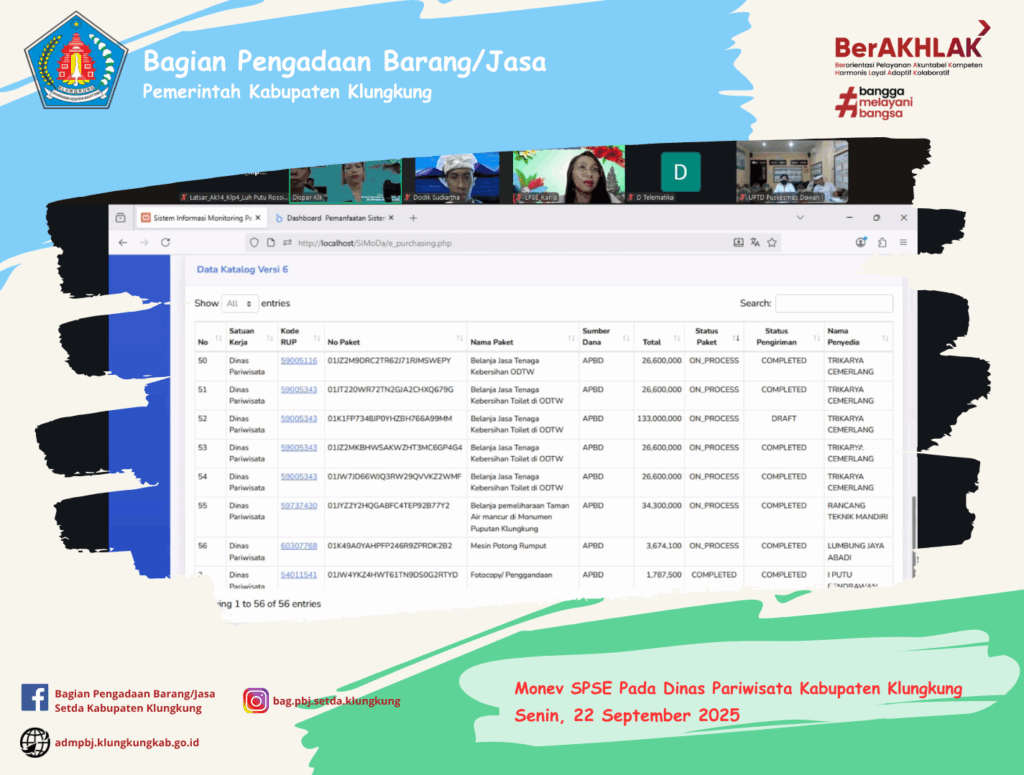
Task: Bookmark this page with the star icon
Action: (x=773, y=242)
